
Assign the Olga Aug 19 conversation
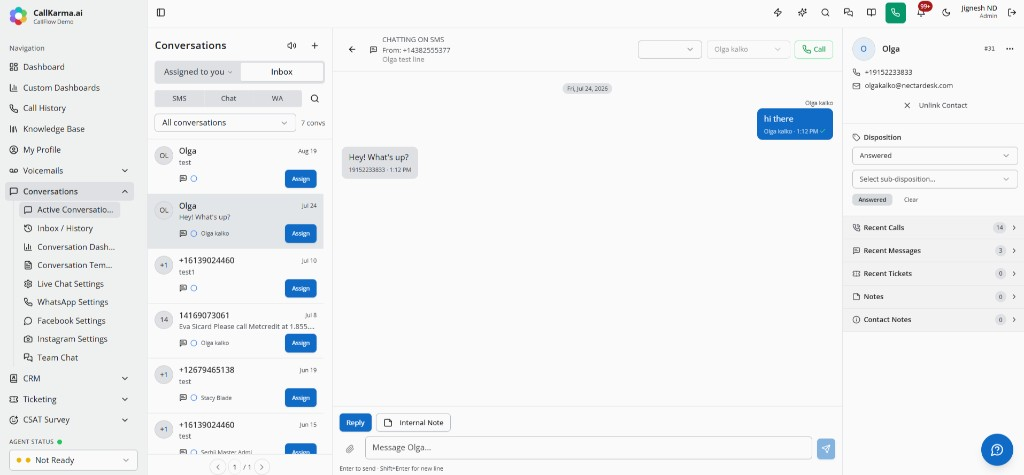[300, 179]
